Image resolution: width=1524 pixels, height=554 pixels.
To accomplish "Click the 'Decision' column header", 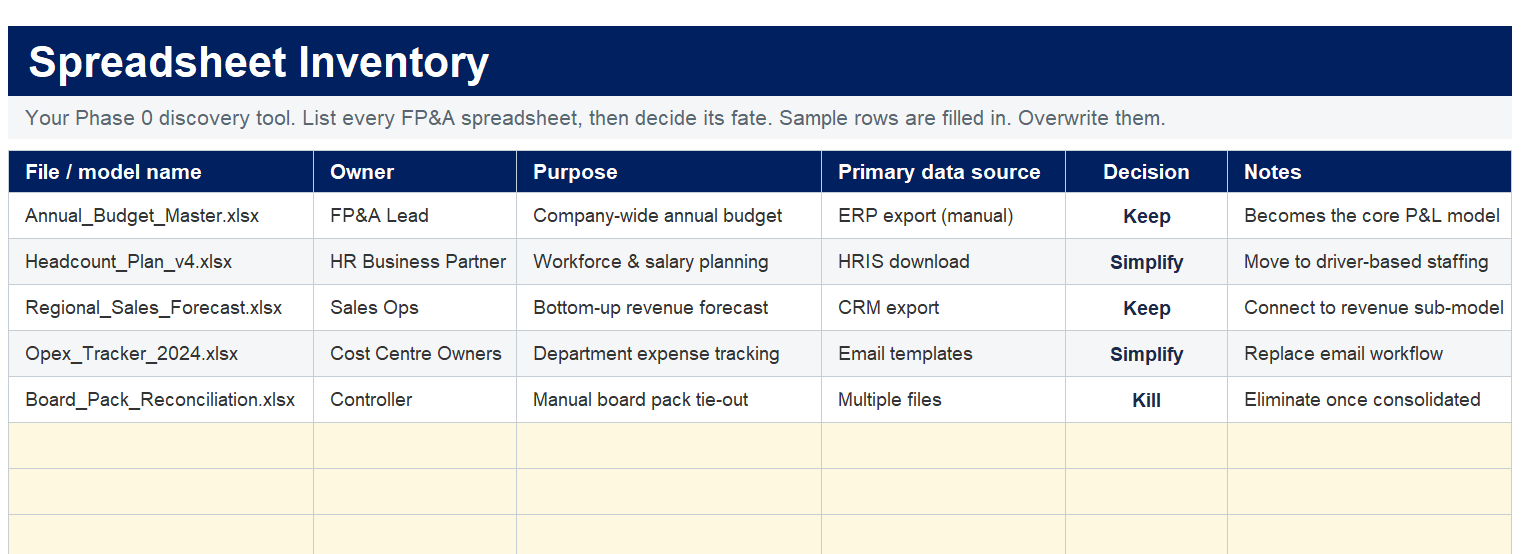I will click(1146, 172).
